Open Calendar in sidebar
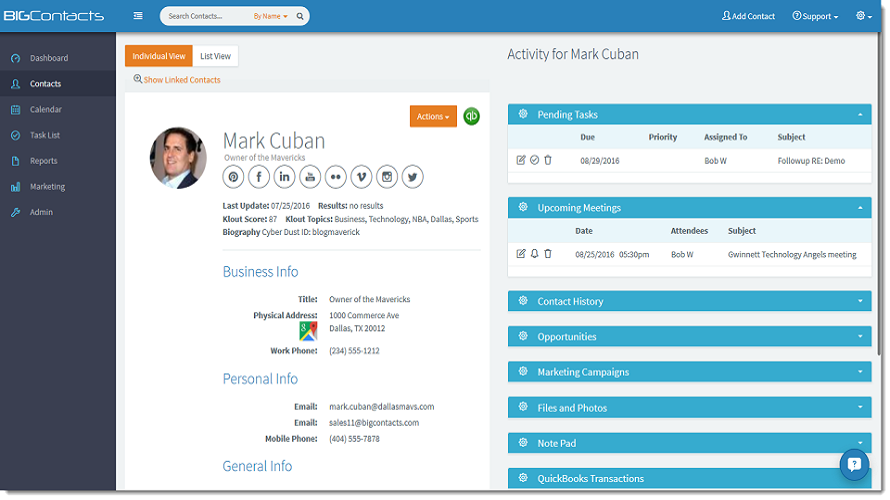Viewport: 890px width, 500px height. tap(58, 109)
